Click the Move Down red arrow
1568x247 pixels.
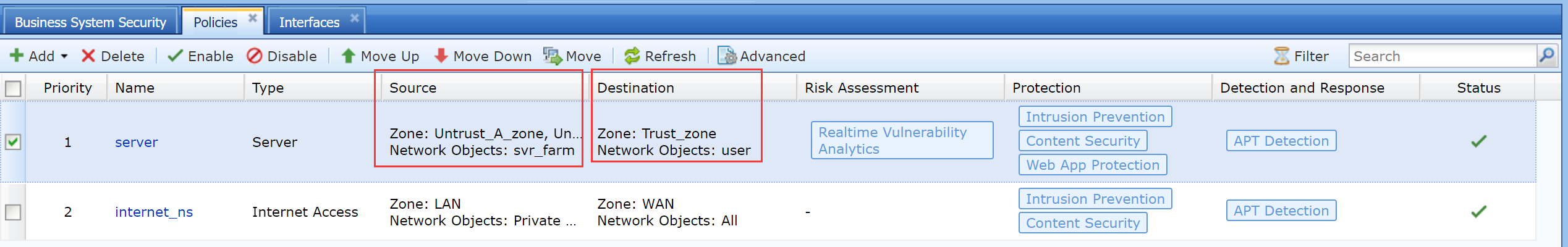pos(441,56)
